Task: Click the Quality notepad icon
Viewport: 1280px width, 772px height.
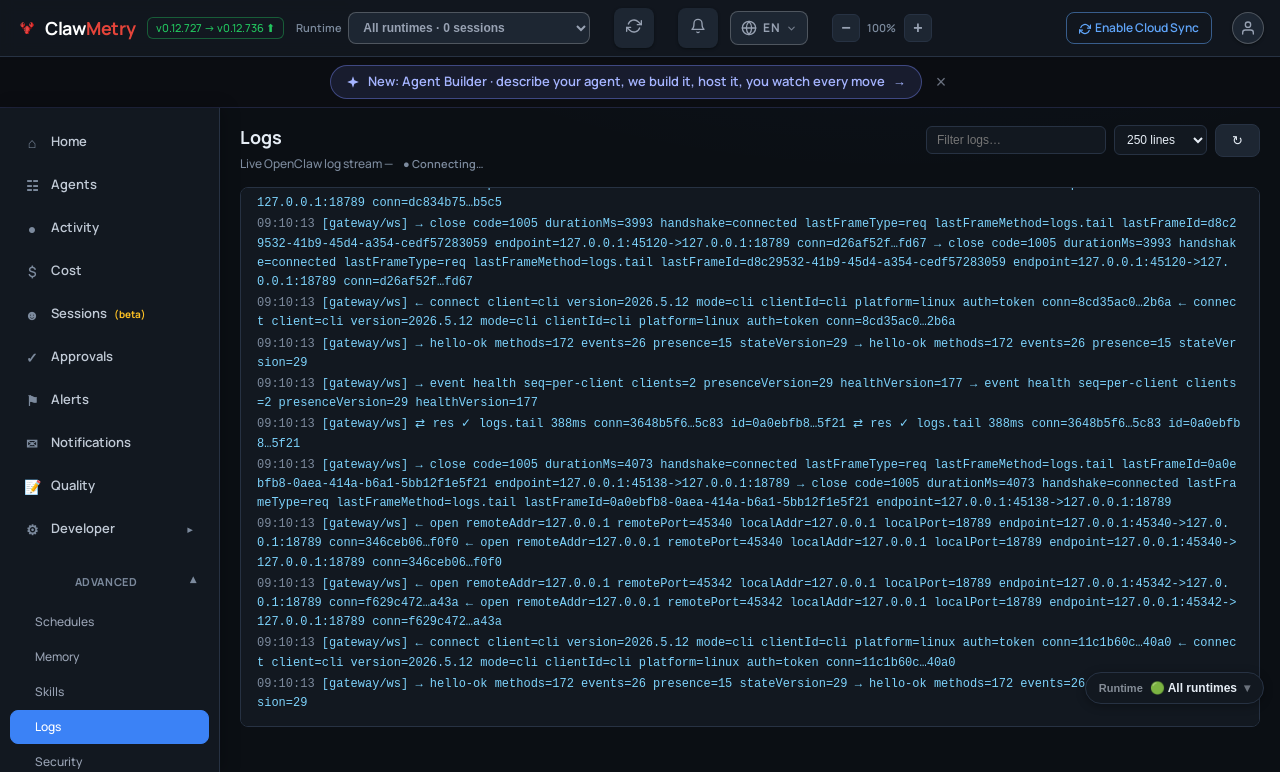Action: (32, 486)
